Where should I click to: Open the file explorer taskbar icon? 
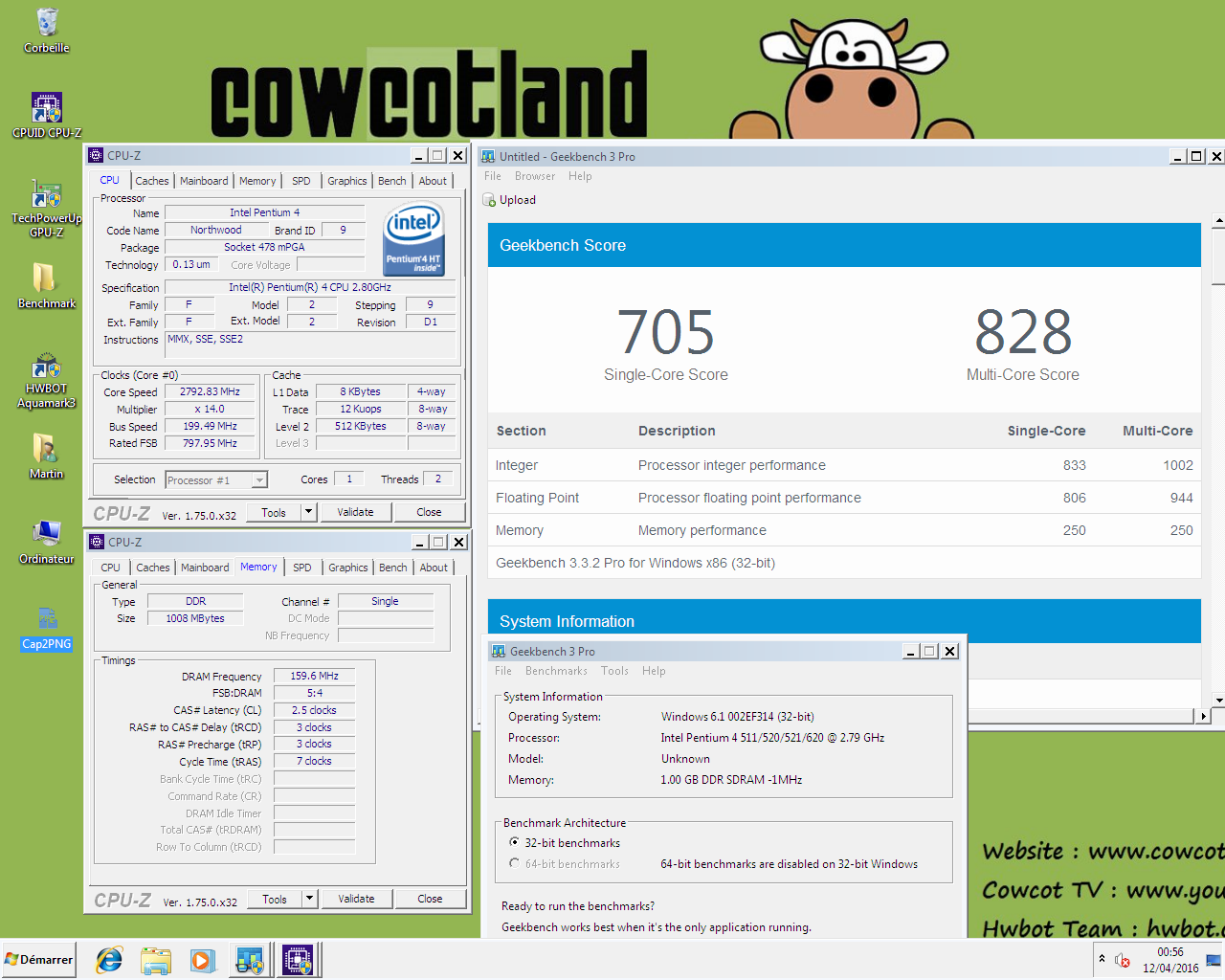(155, 959)
